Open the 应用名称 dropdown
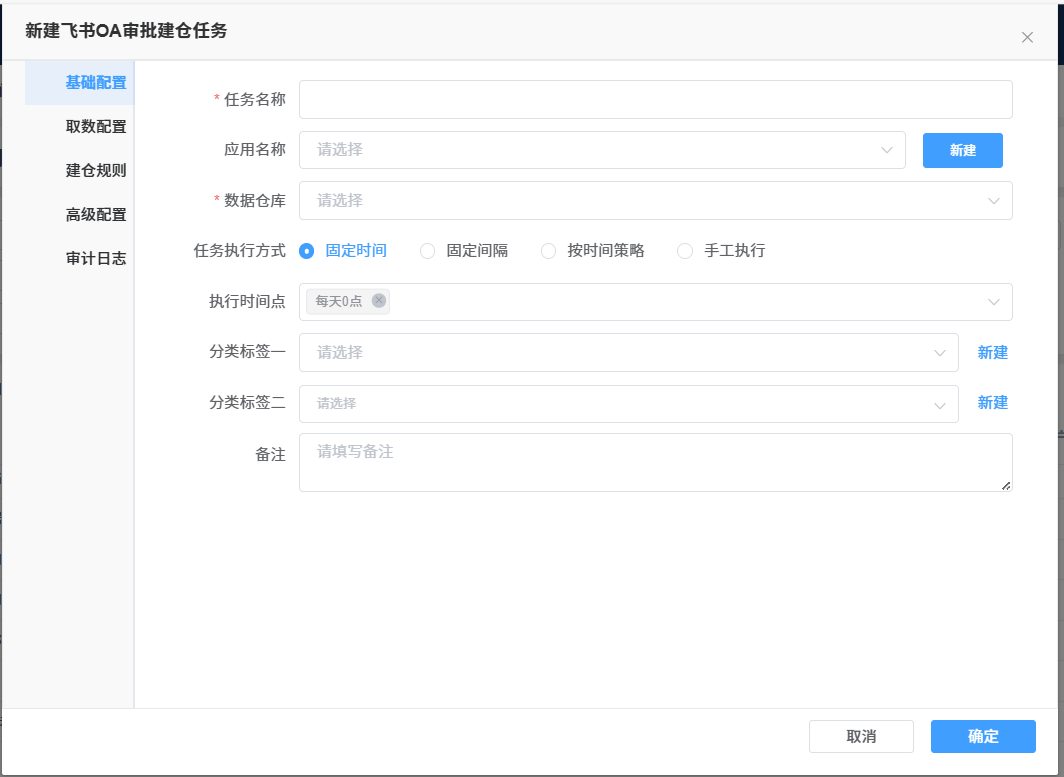This screenshot has height=777, width=1064. (601, 150)
